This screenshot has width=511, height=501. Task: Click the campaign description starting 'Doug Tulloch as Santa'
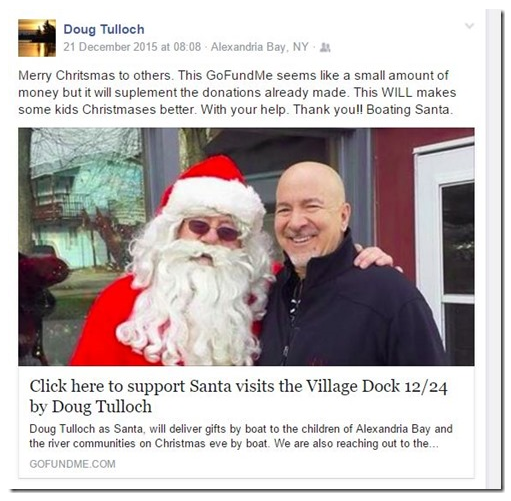[x=241, y=436]
